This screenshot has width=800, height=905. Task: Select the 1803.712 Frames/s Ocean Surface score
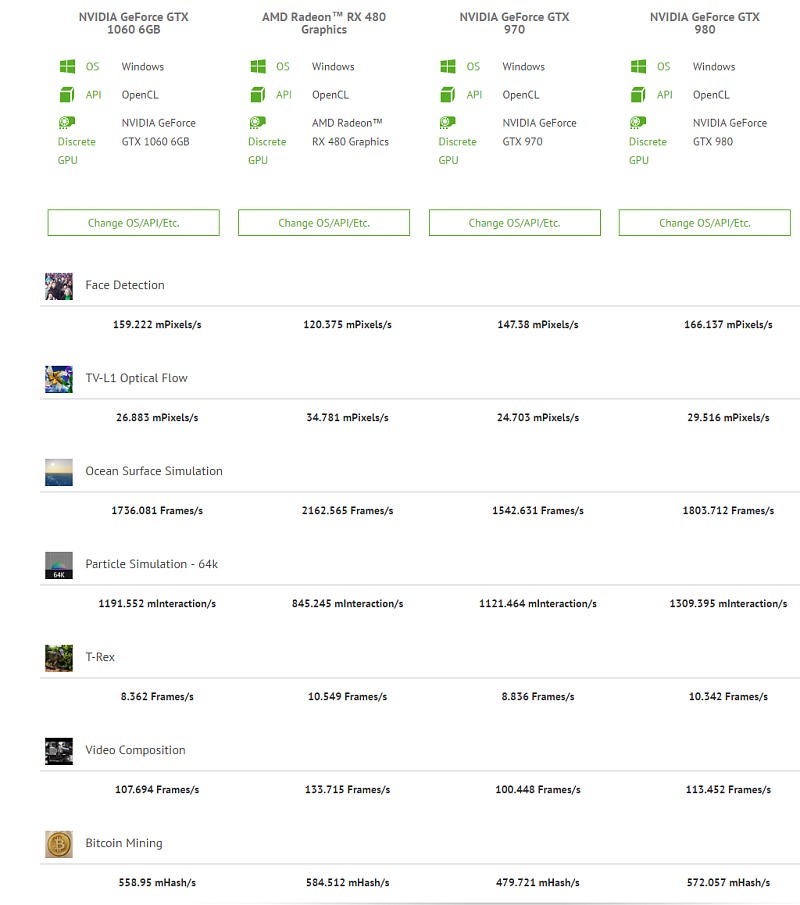(728, 510)
